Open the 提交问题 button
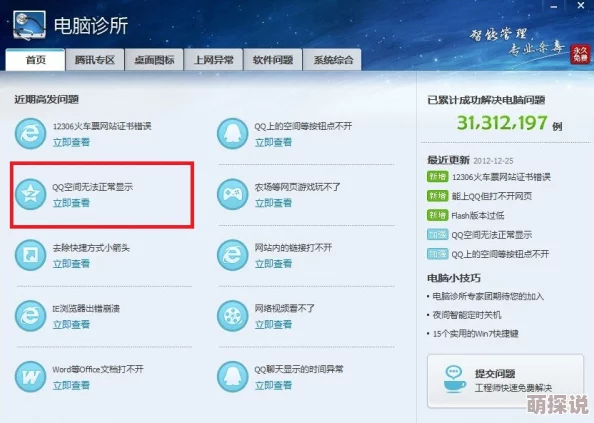Screen dimensions: 594x423 505,381
